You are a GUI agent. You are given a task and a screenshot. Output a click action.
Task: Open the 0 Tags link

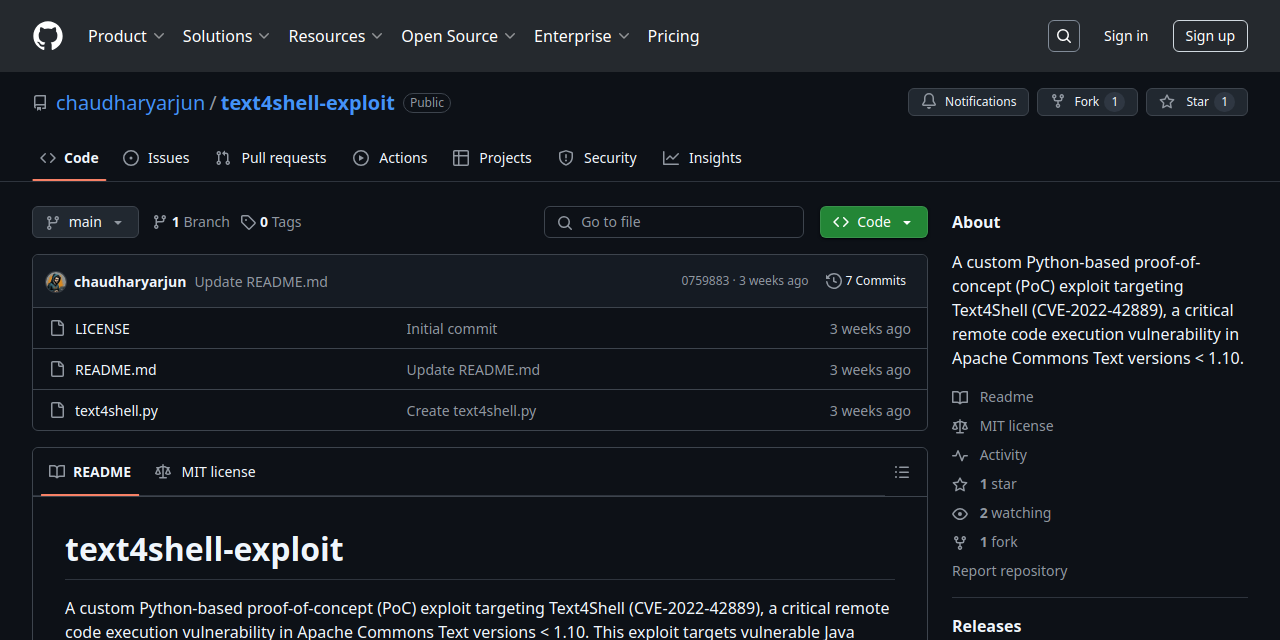pos(271,222)
